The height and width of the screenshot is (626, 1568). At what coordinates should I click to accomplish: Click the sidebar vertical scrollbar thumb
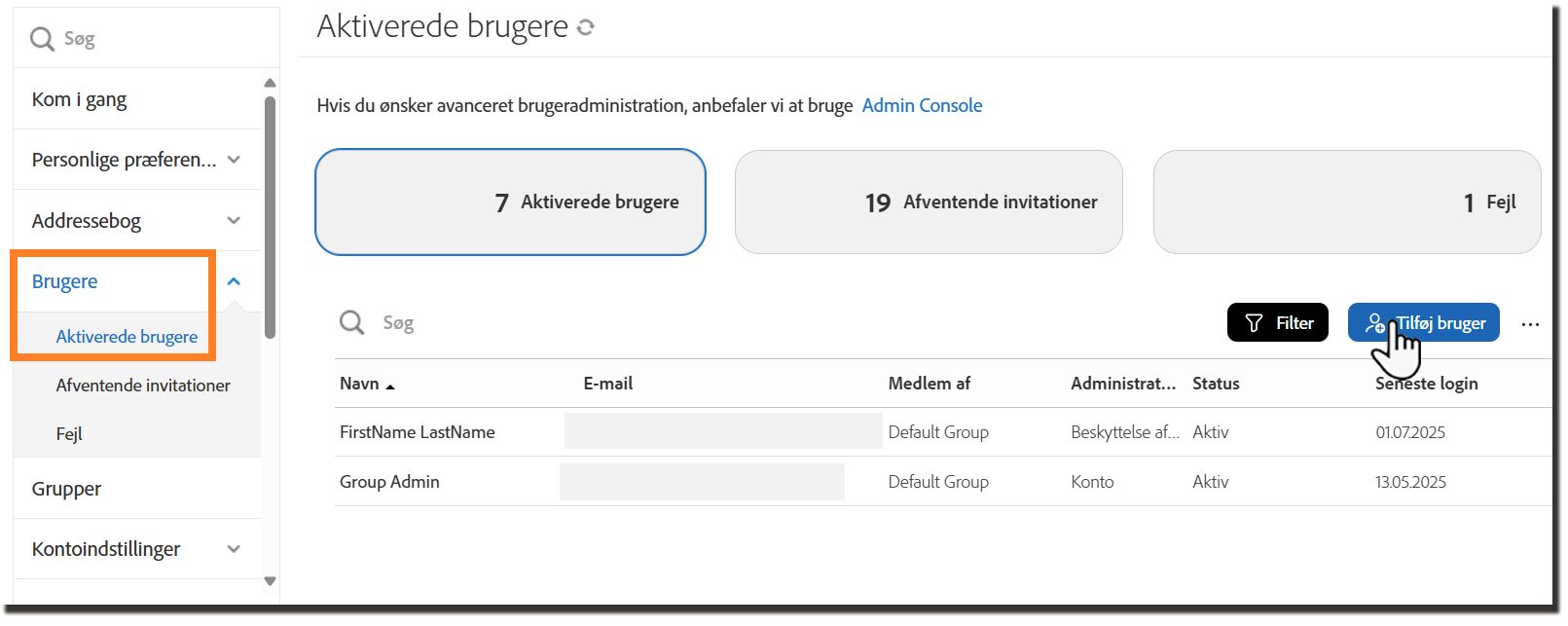click(x=271, y=217)
